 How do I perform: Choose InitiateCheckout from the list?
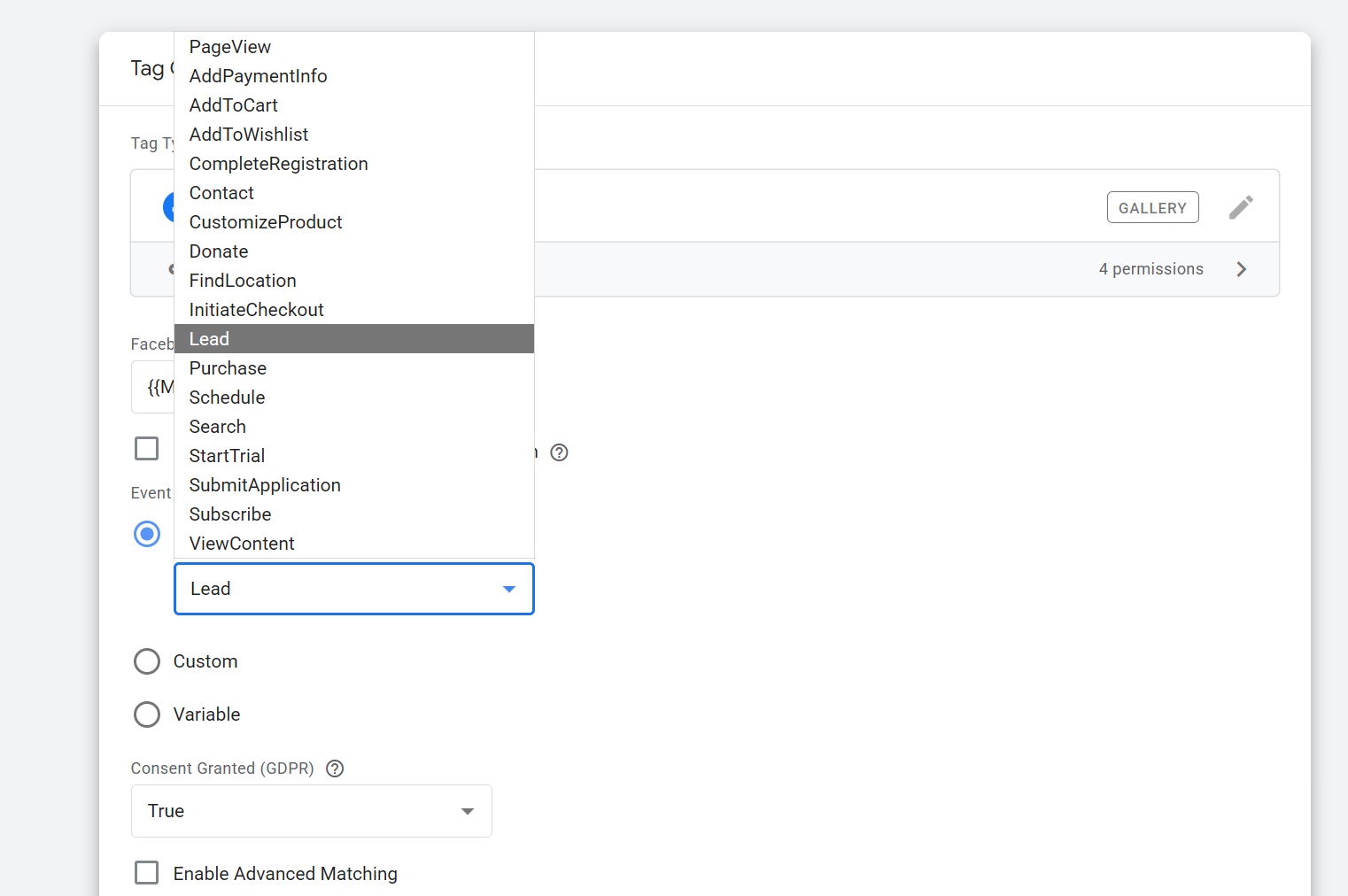pos(256,310)
